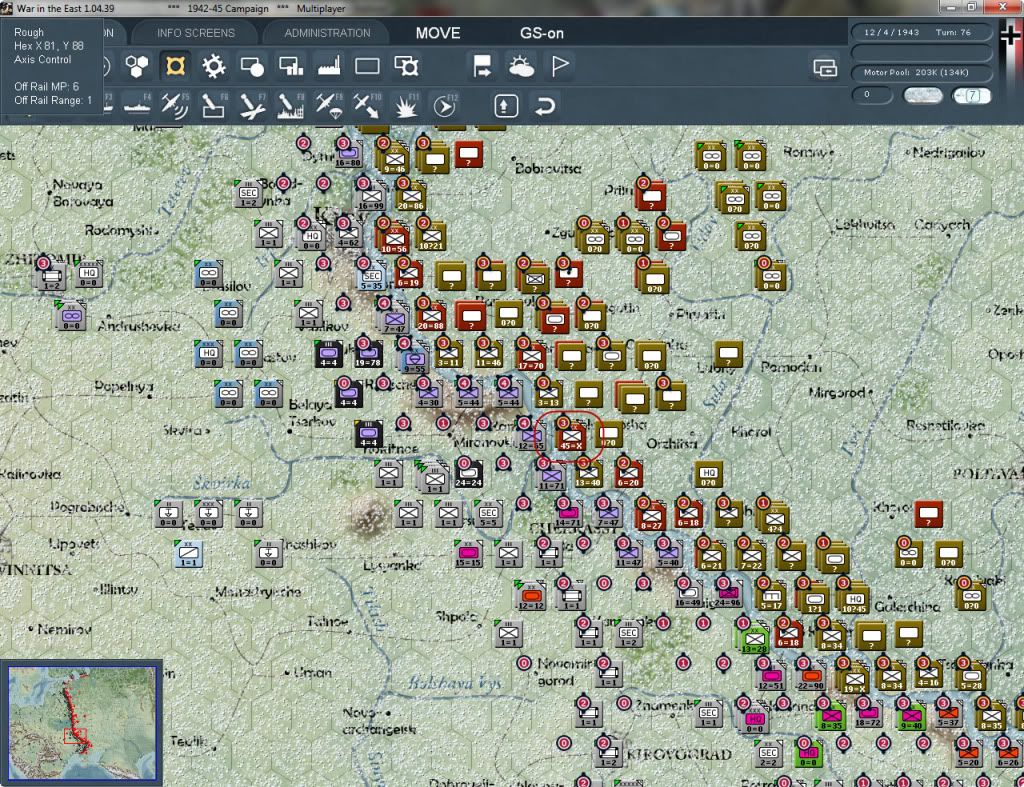Select the F5 air recon mode
The image size is (1024, 787).
(175, 106)
